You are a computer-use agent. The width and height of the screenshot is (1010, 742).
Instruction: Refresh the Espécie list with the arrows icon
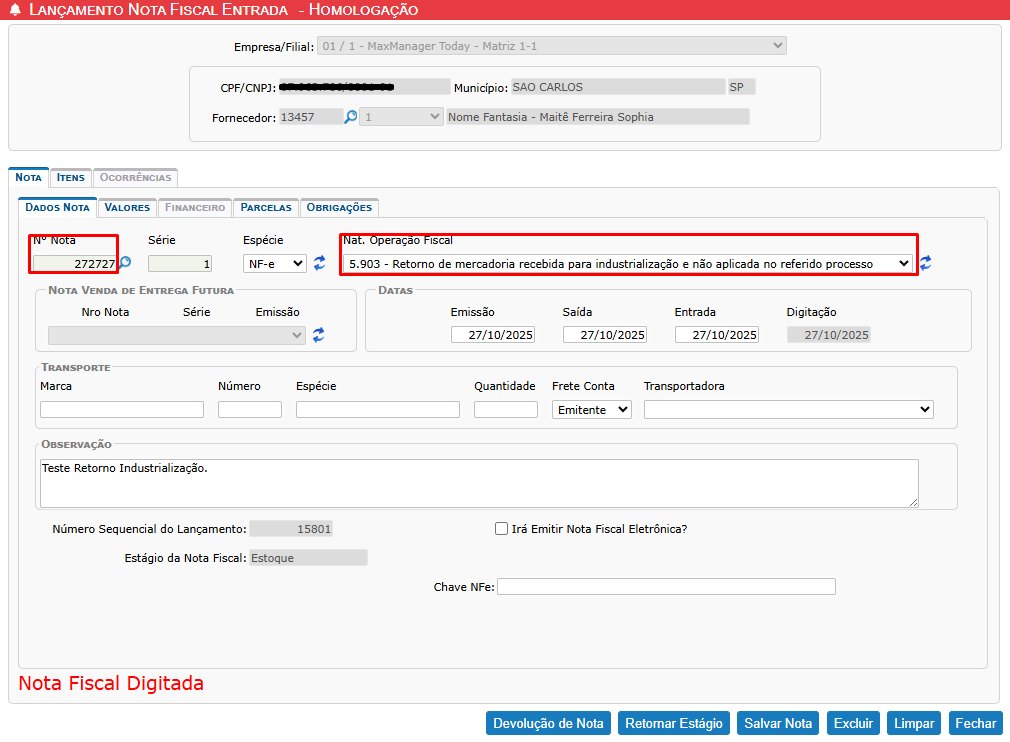click(320, 263)
